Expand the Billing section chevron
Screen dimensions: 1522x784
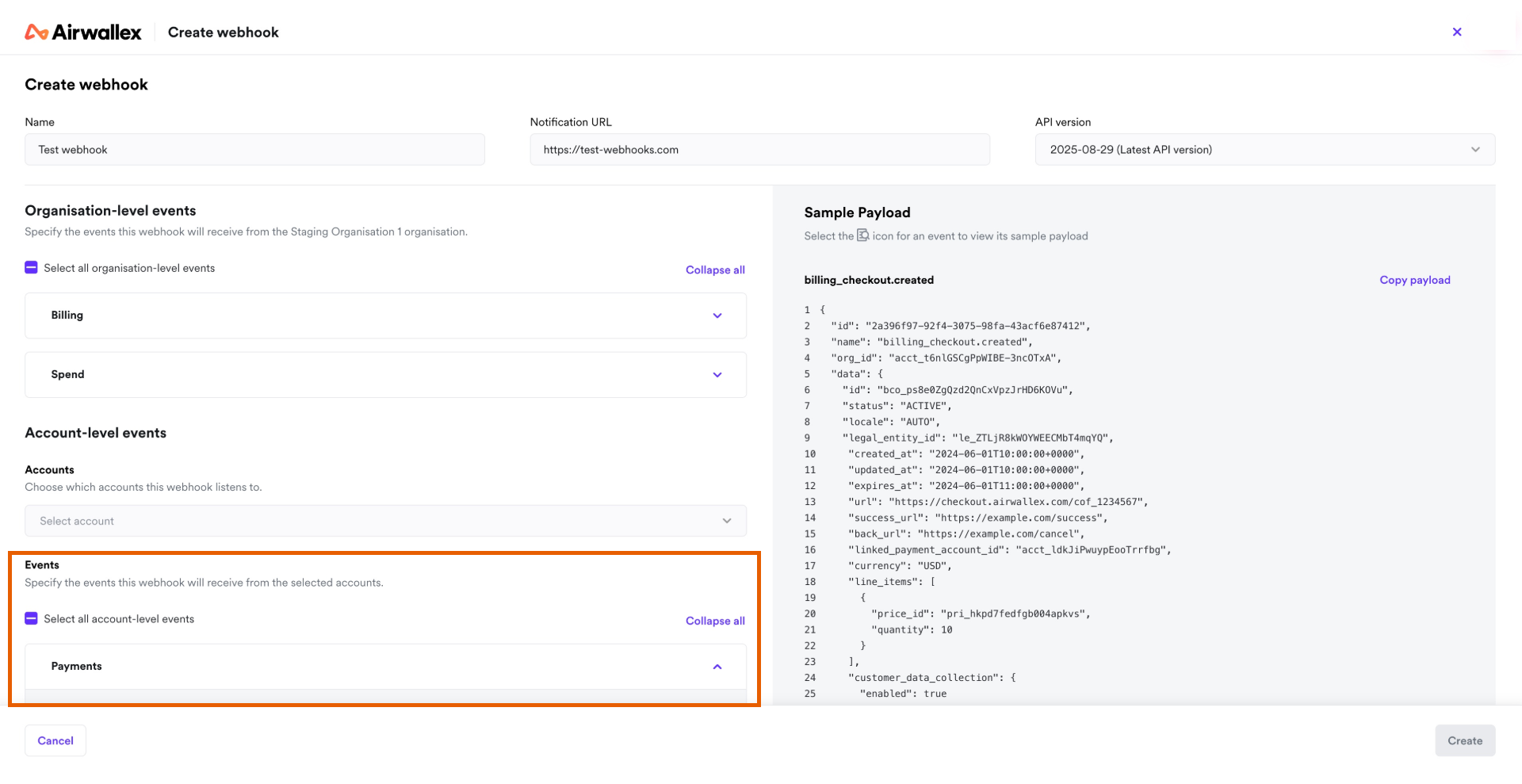717,316
